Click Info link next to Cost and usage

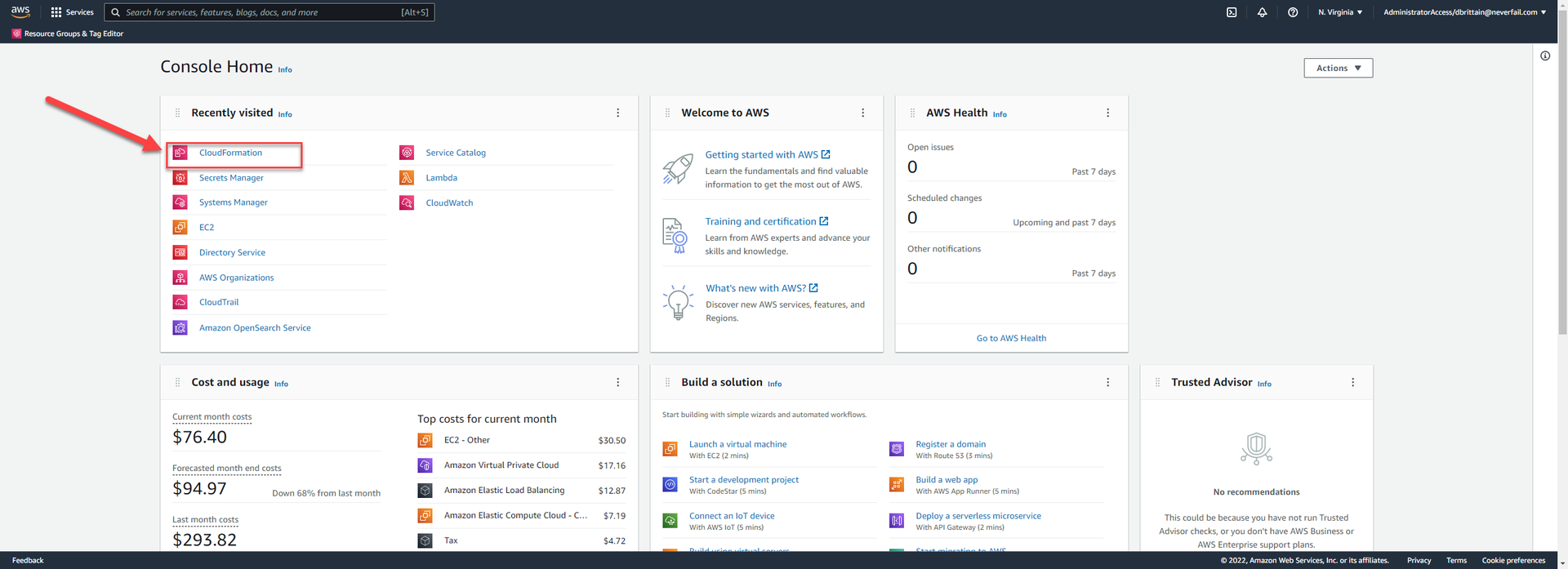281,384
